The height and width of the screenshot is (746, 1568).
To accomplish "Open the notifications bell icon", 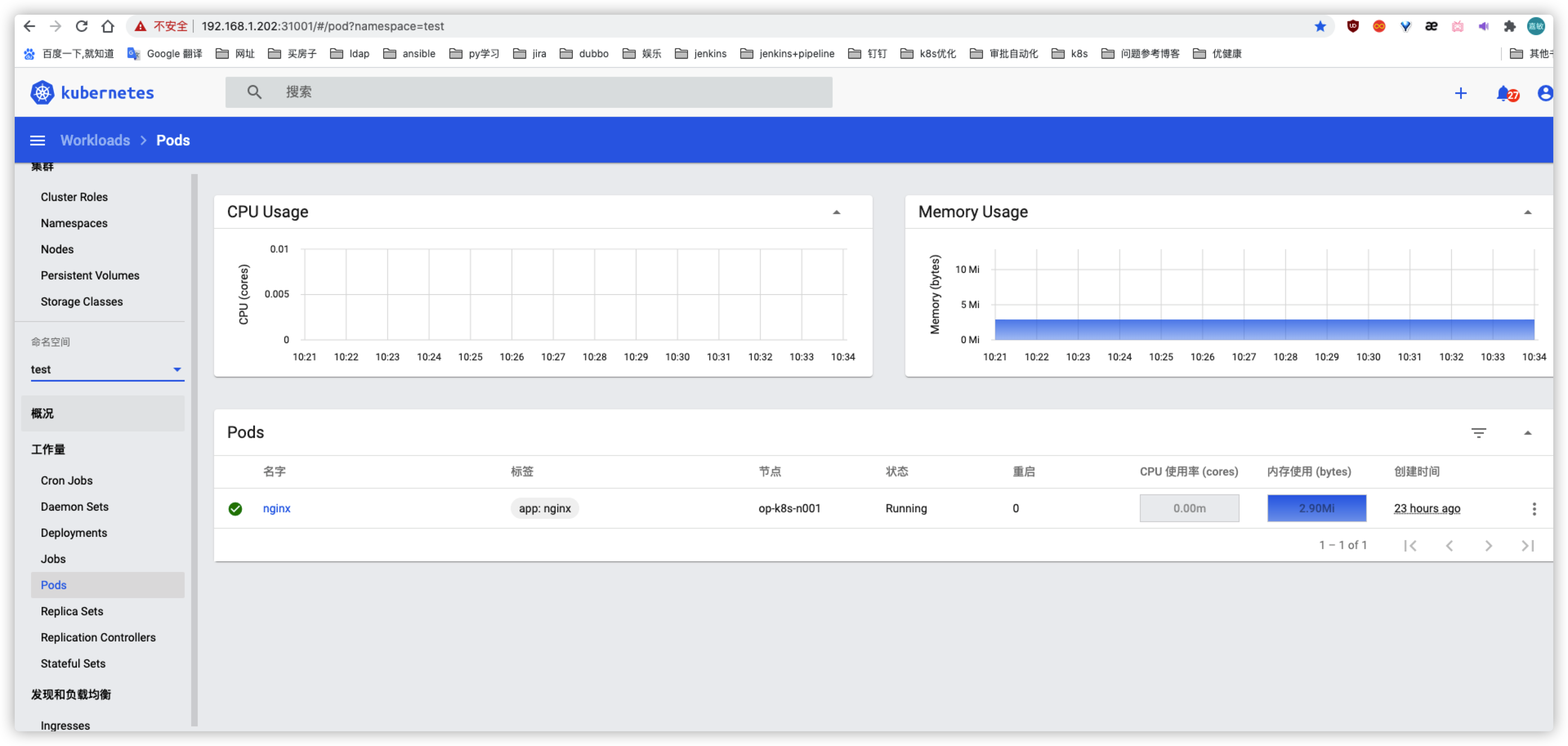I will 1503,93.
